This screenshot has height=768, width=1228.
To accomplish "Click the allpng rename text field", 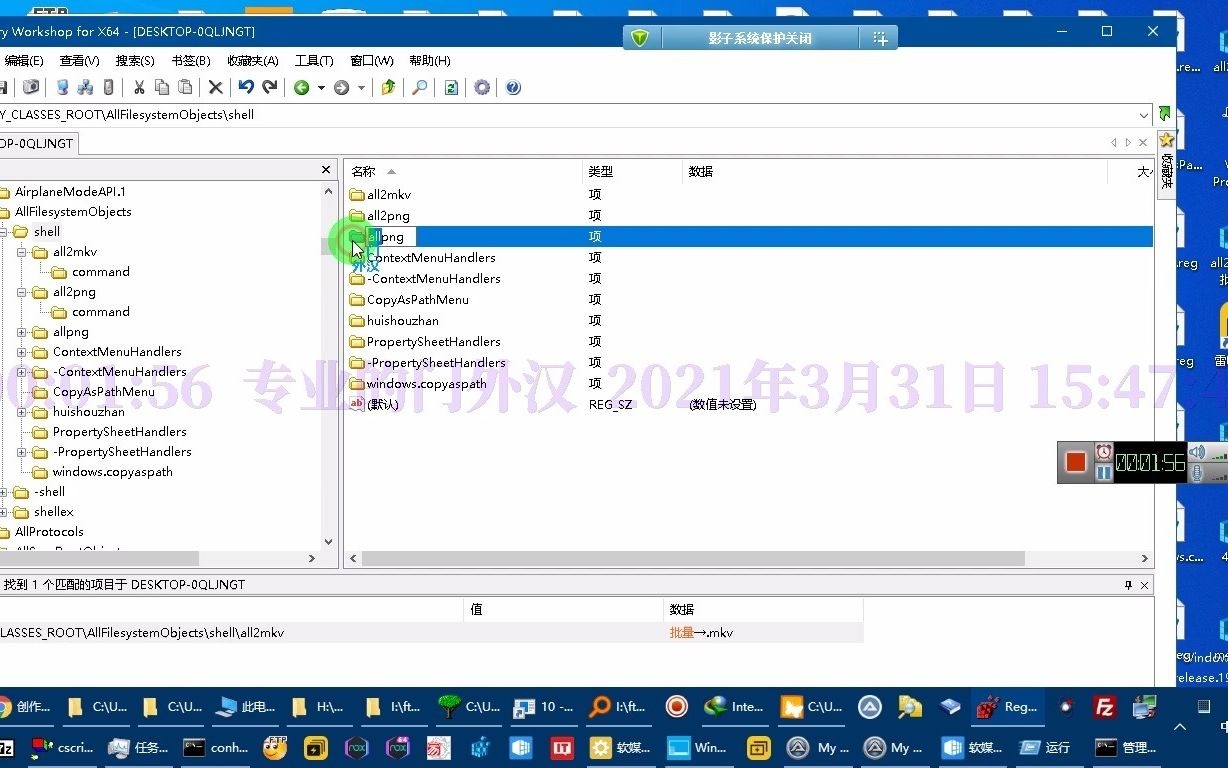I will (x=389, y=237).
